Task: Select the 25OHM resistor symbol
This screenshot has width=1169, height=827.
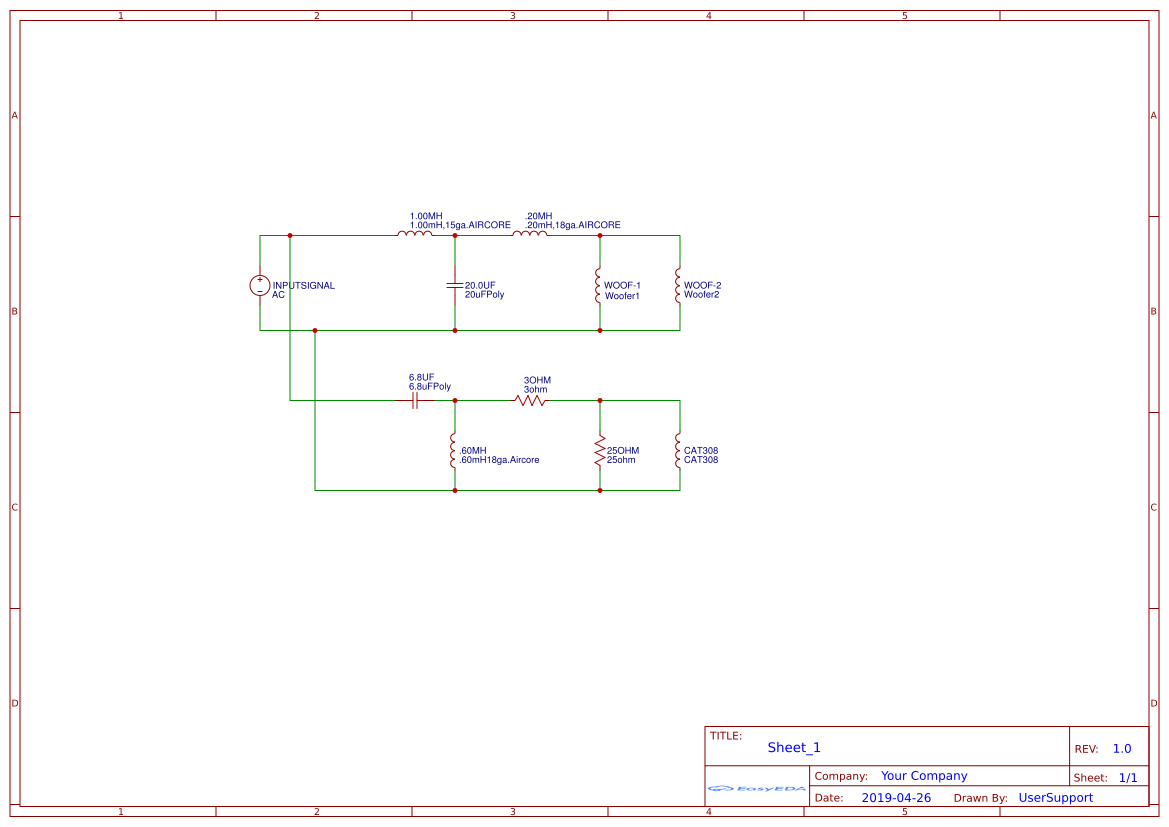Action: (x=600, y=451)
